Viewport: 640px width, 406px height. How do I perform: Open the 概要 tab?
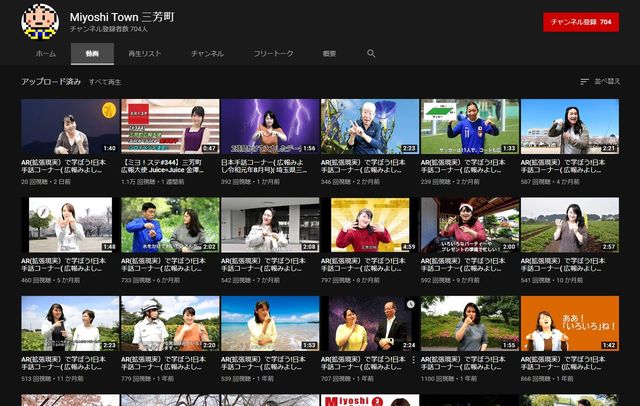point(329,53)
